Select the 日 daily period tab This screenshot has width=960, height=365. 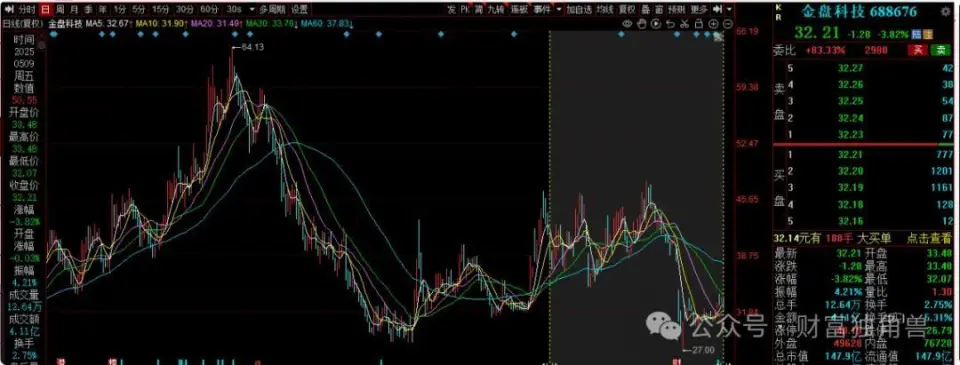coord(45,9)
